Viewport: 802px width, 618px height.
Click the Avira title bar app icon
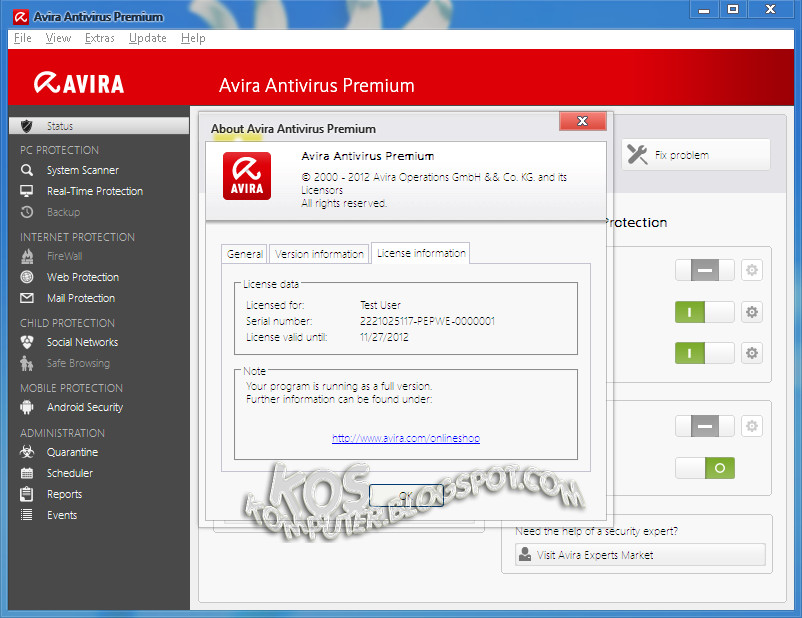point(21,17)
